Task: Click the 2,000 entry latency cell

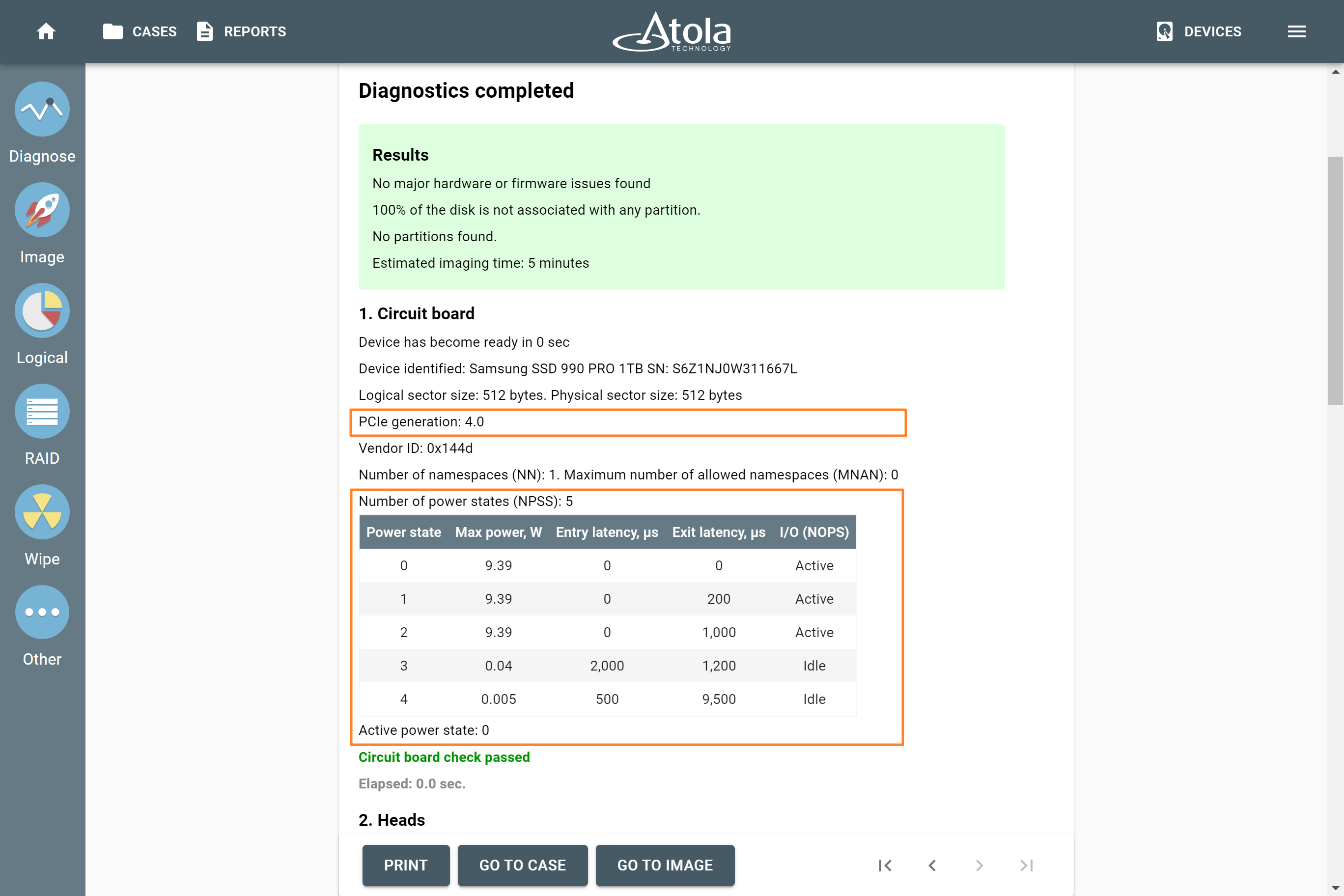Action: (x=607, y=666)
